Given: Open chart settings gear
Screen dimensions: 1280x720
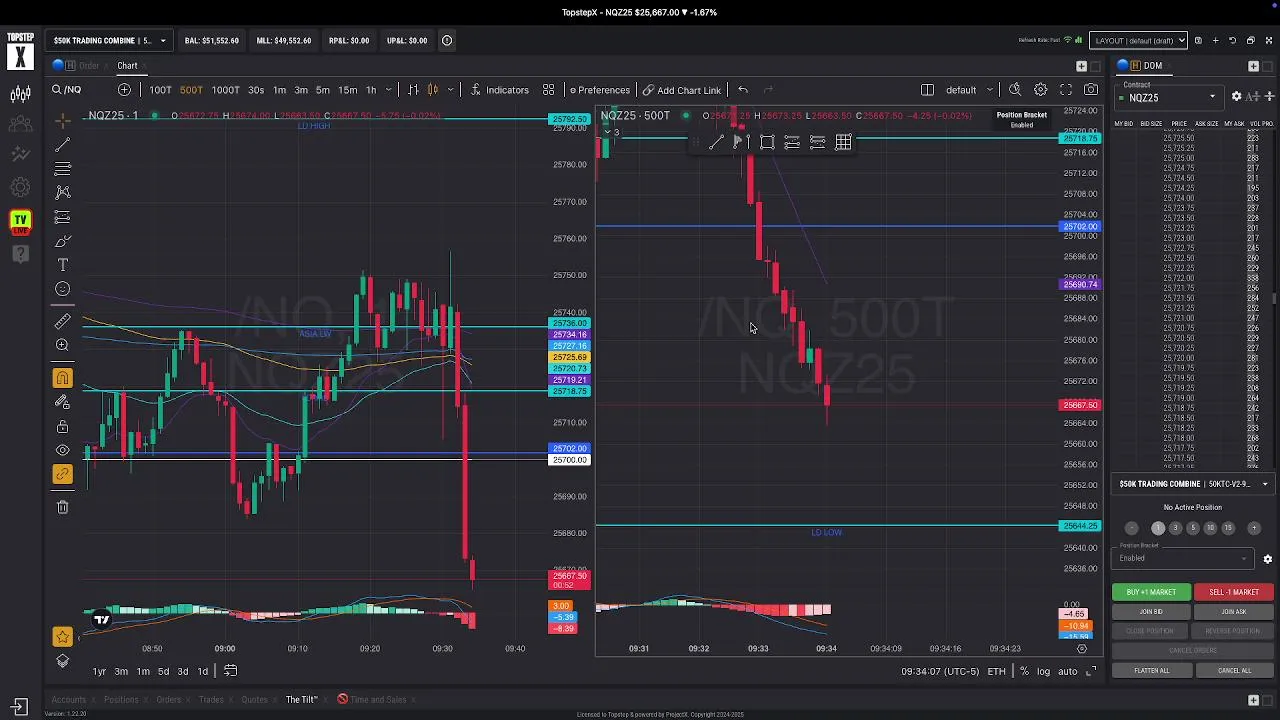Looking at the screenshot, I should click(x=1041, y=90).
